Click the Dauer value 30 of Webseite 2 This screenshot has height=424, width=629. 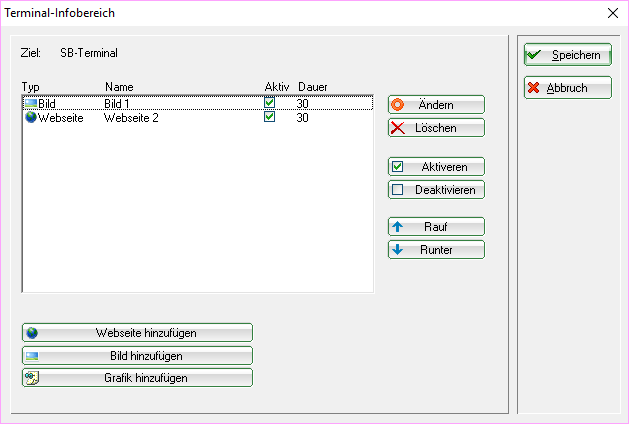[x=302, y=118]
